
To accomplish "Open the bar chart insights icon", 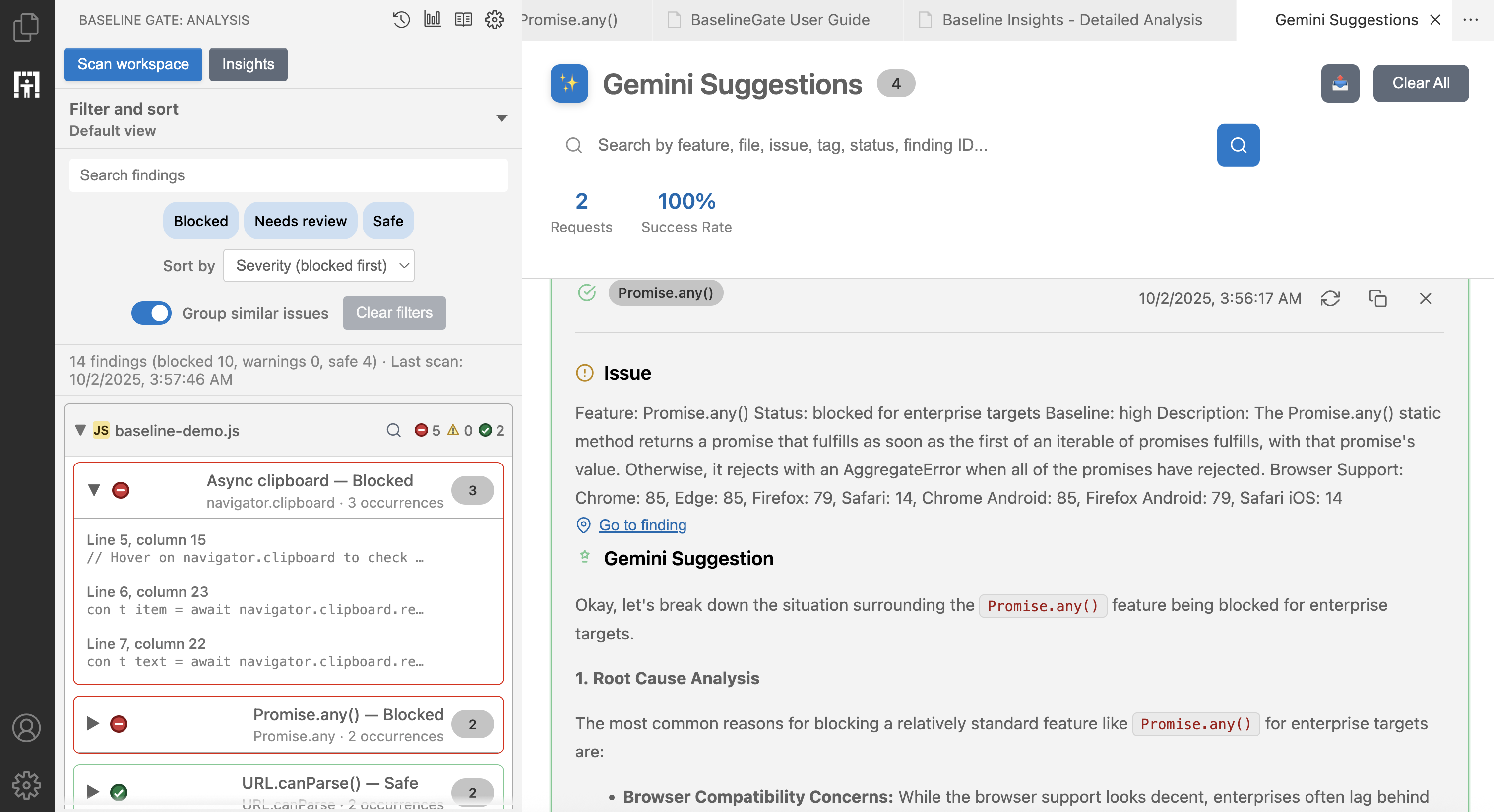I will (x=432, y=20).
